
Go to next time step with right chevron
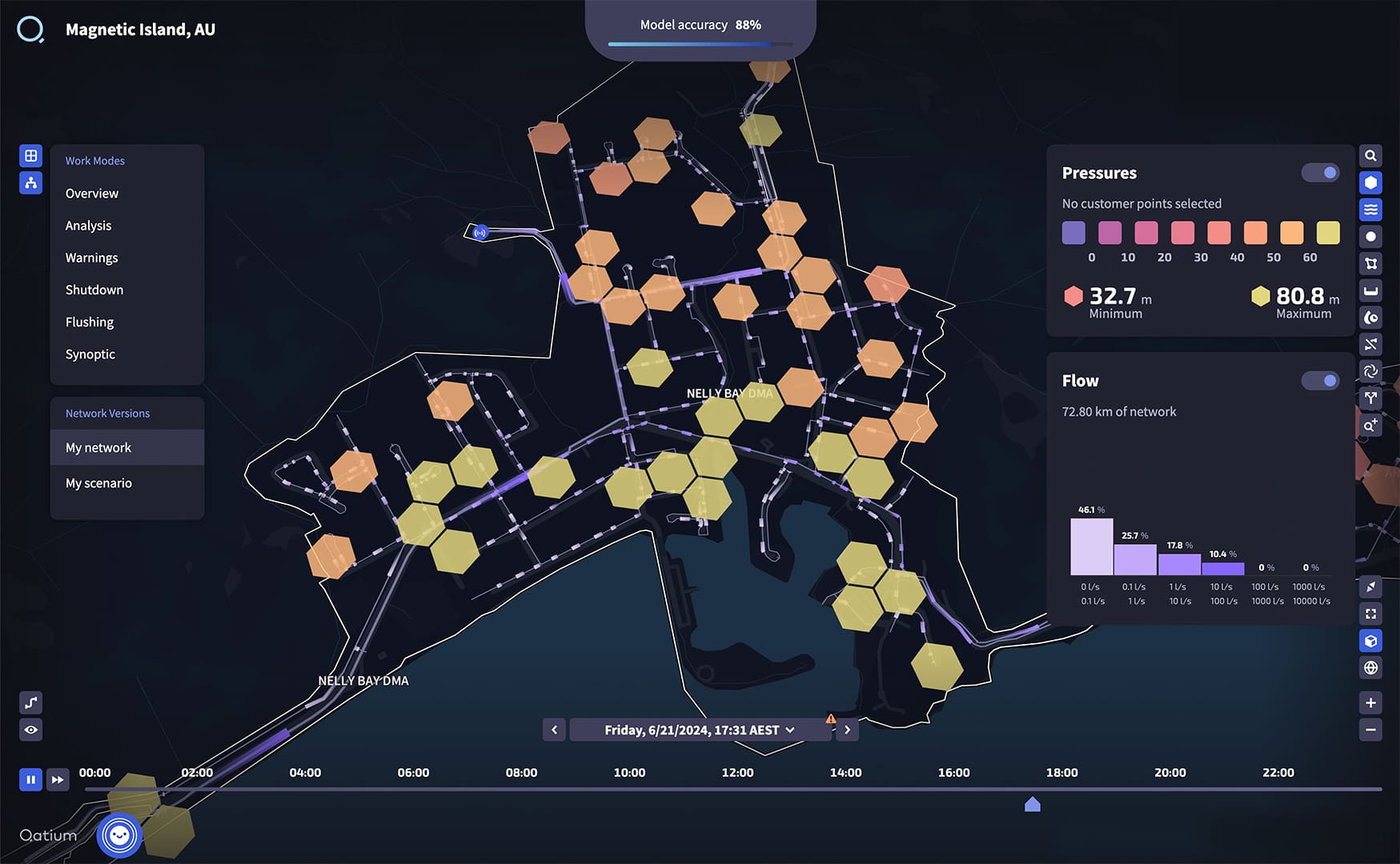click(x=847, y=730)
